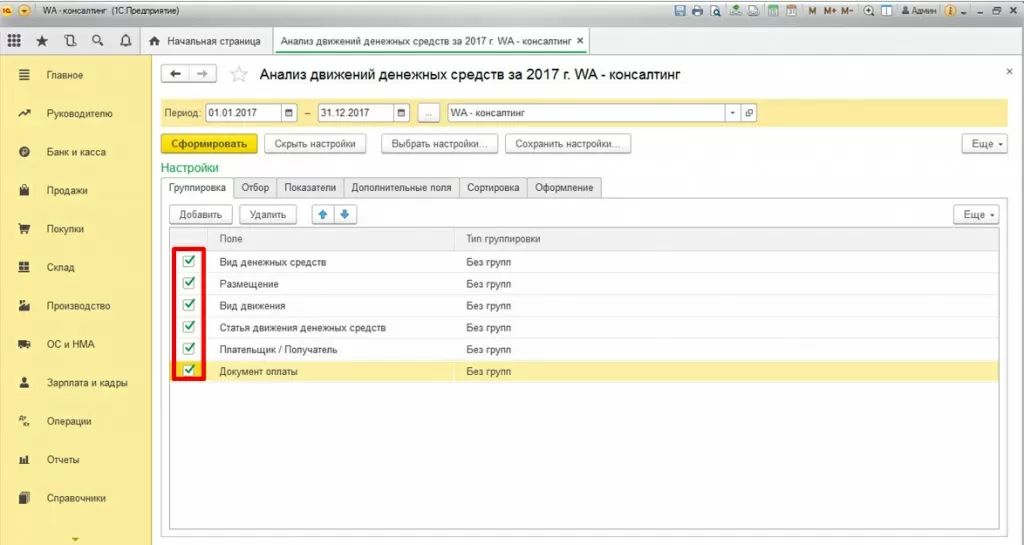1024x545 pixels.
Task: Switch to the Сортировка tab
Action: click(x=493, y=187)
